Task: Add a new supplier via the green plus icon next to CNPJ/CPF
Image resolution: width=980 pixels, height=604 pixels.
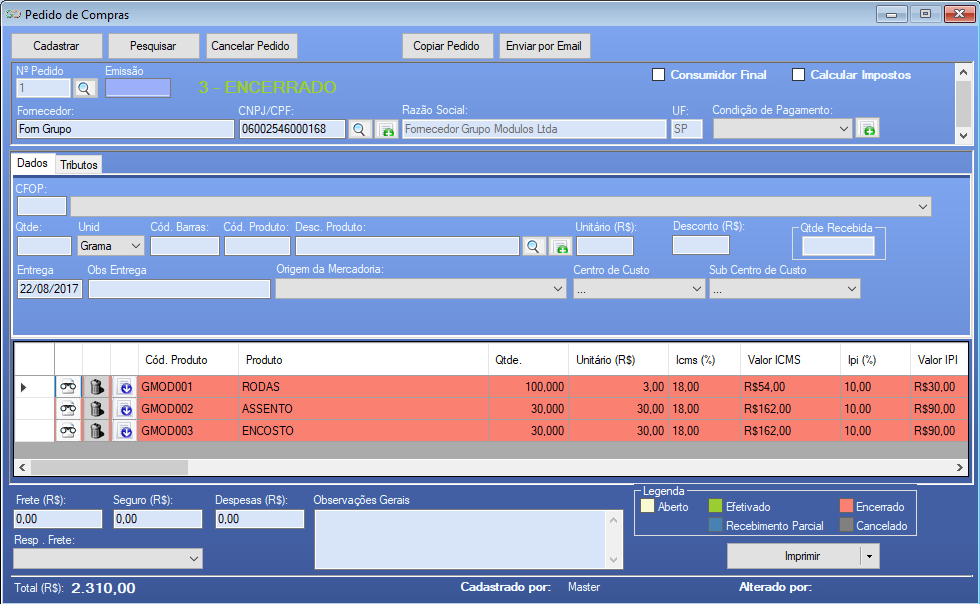Action: tap(387, 129)
